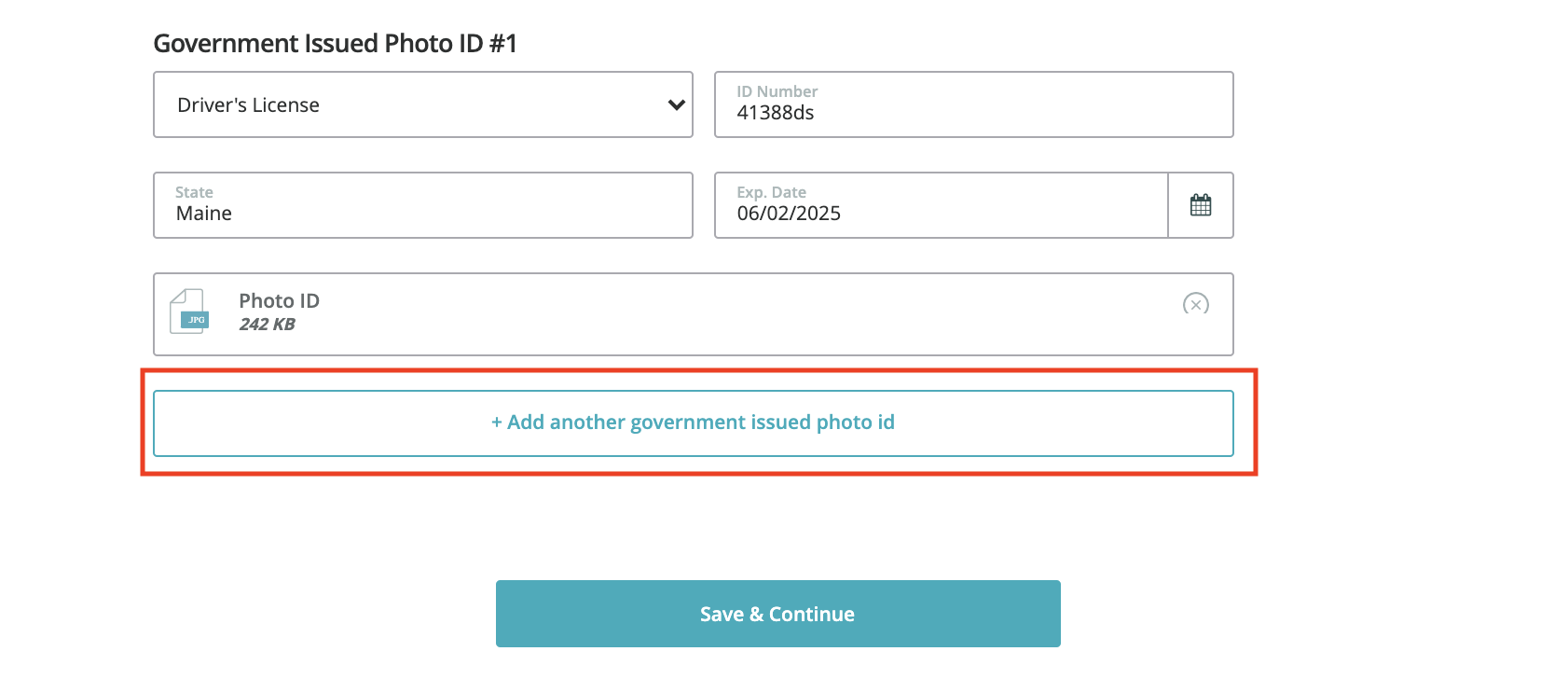
Task: Remove the uploaded Photo ID file
Action: (x=1196, y=304)
